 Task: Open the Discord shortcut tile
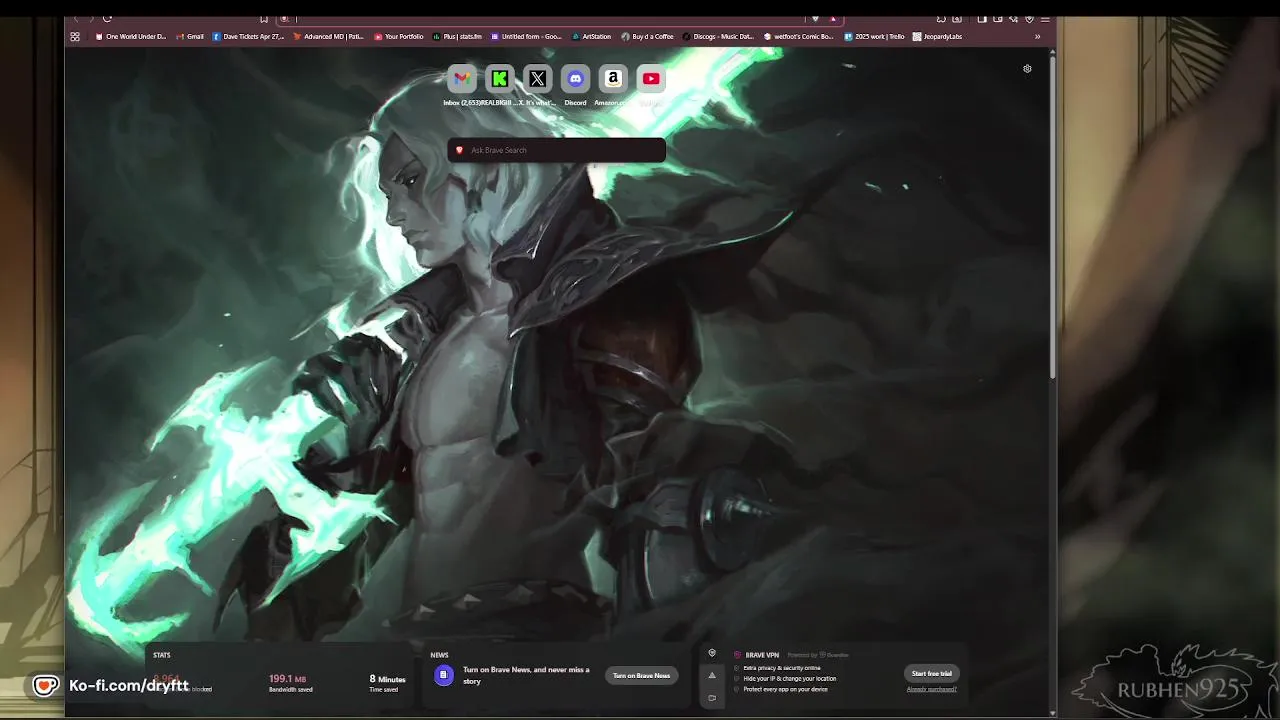(576, 79)
